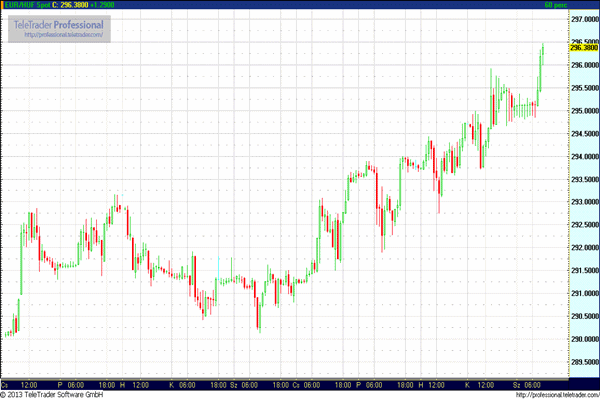Click the 293.5000 price axis level
600x400 pixels.
coord(583,179)
